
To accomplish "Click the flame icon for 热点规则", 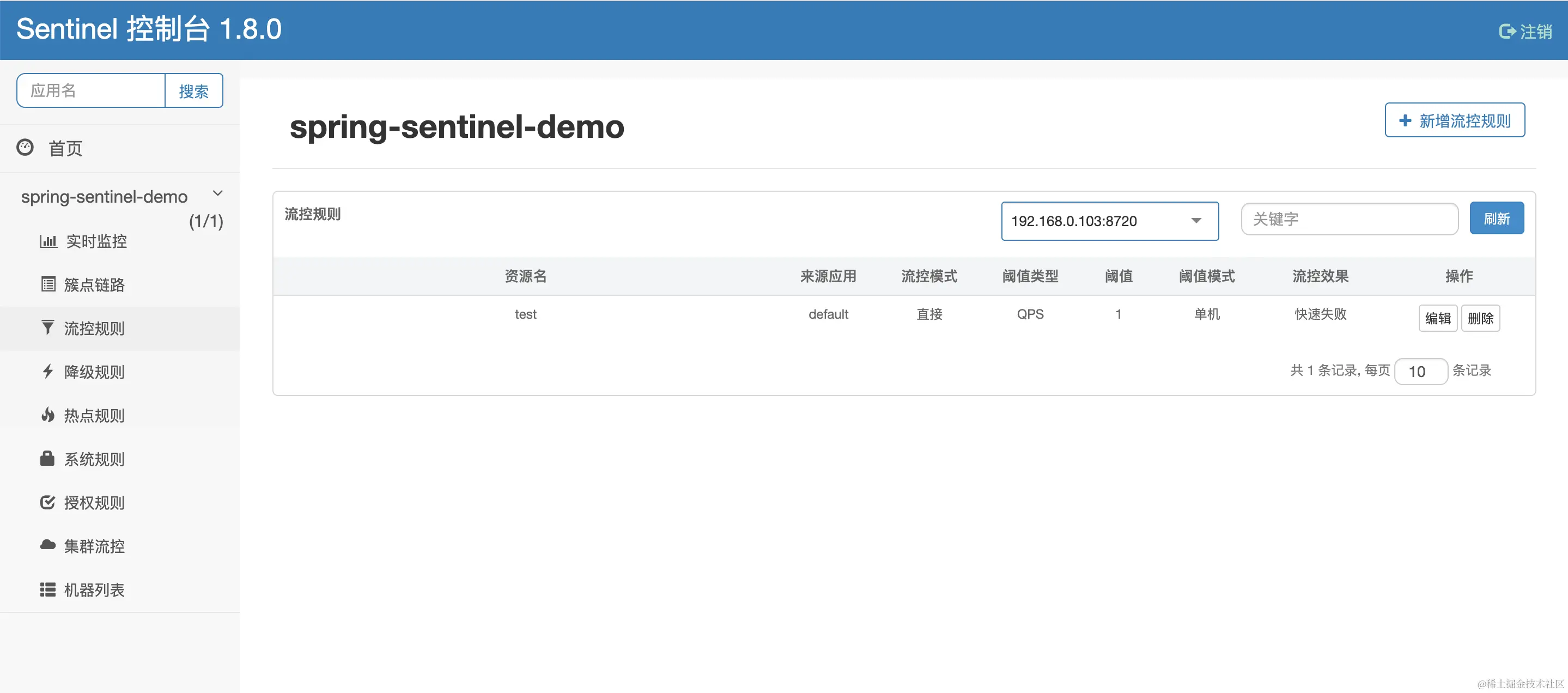I will 47,415.
